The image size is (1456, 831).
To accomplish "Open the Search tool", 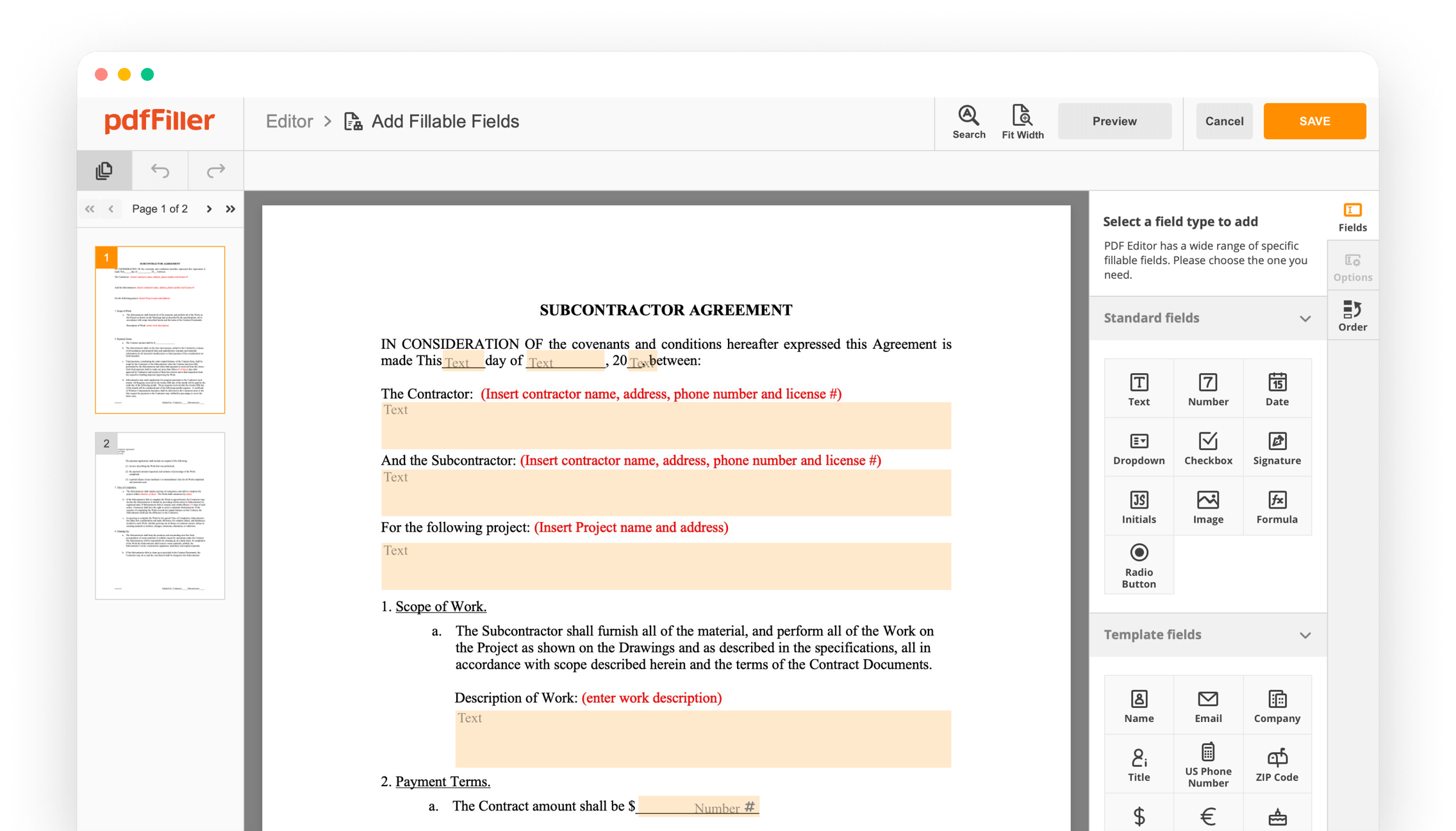I will (x=968, y=121).
